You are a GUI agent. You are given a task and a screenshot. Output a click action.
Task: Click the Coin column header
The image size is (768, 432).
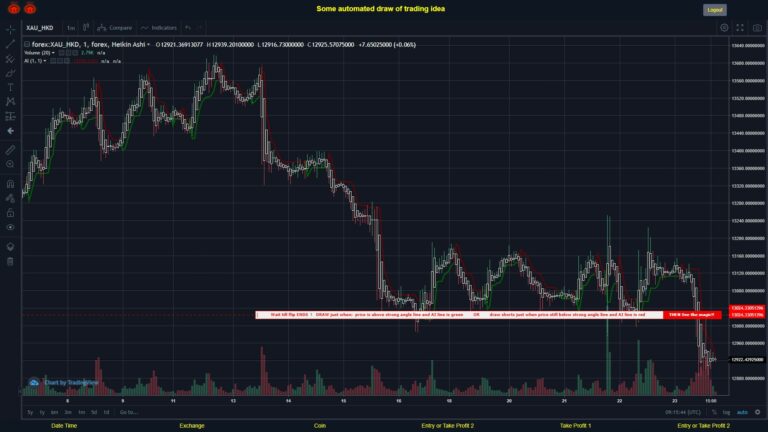[x=319, y=426]
